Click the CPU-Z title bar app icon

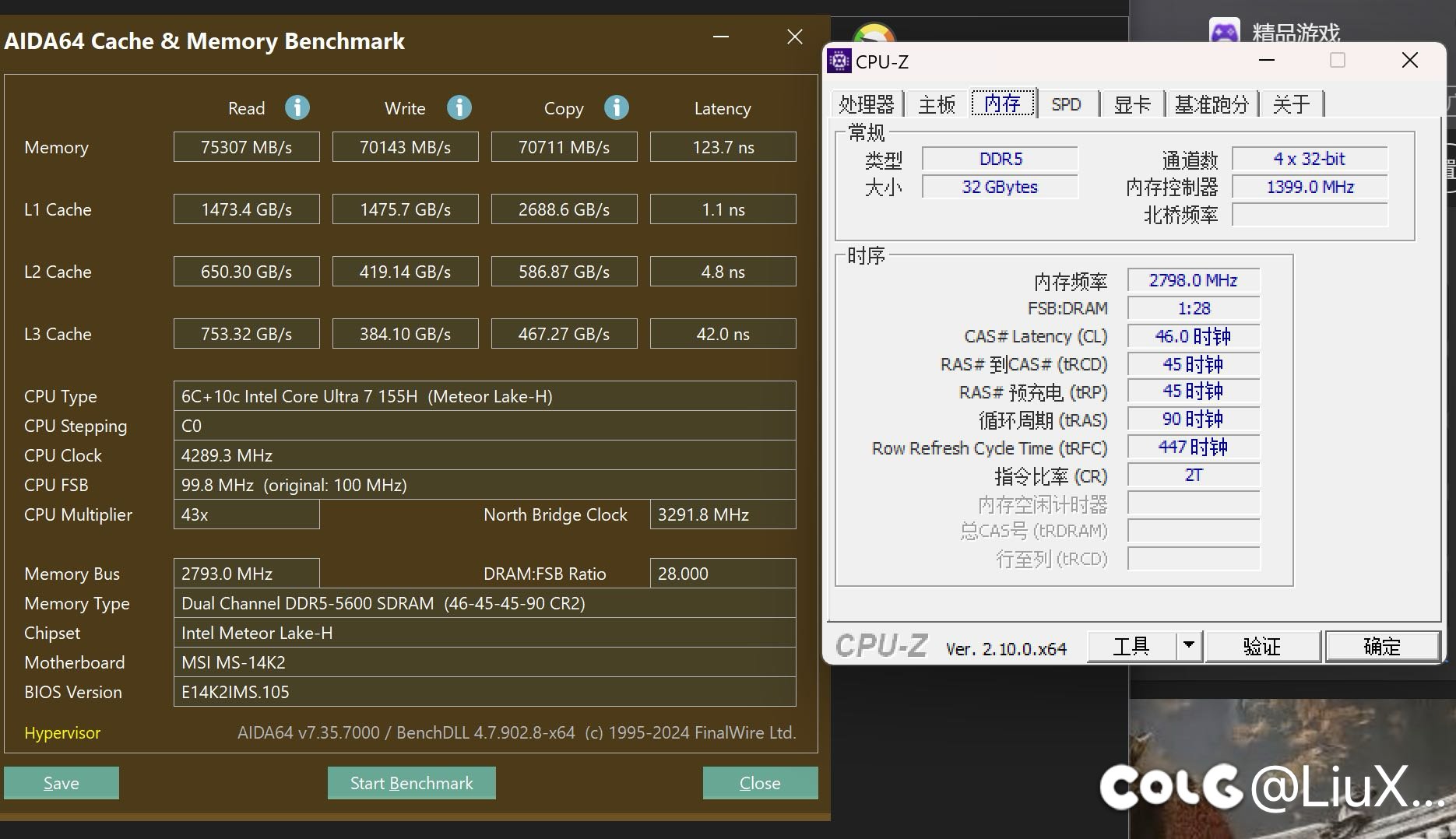pos(839,61)
